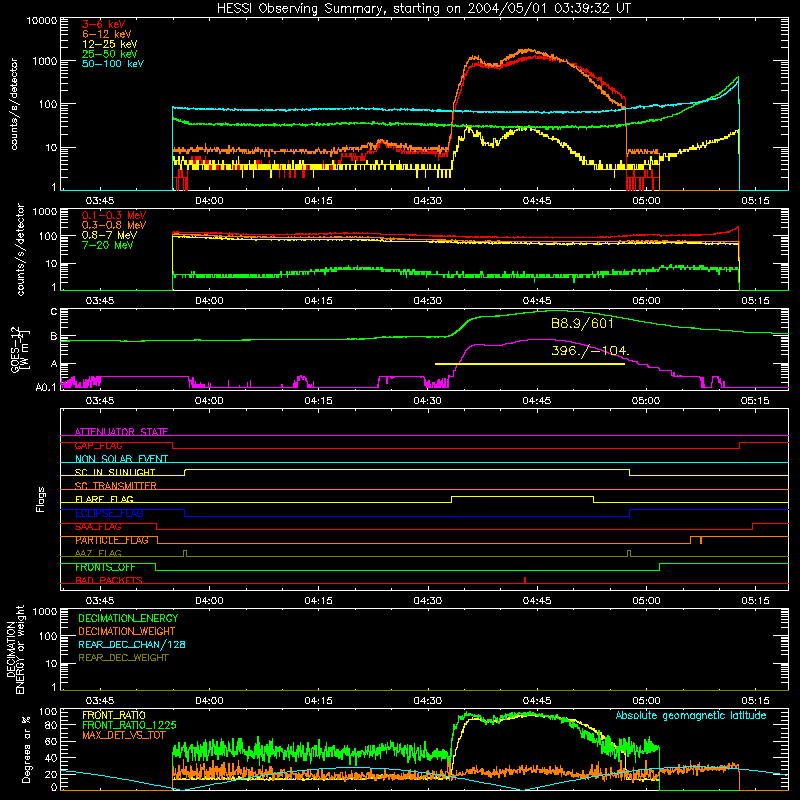
Task: Click the 7-20 MeV legend label
Action: tap(108, 245)
